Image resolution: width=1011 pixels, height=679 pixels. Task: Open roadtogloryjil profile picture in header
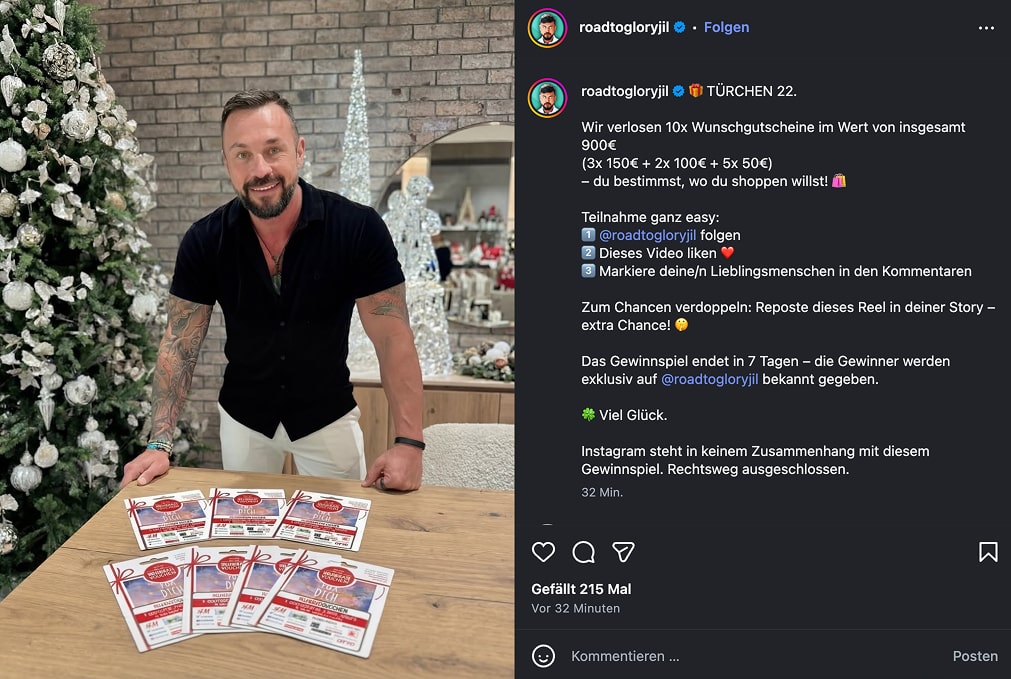pyautogui.click(x=547, y=28)
